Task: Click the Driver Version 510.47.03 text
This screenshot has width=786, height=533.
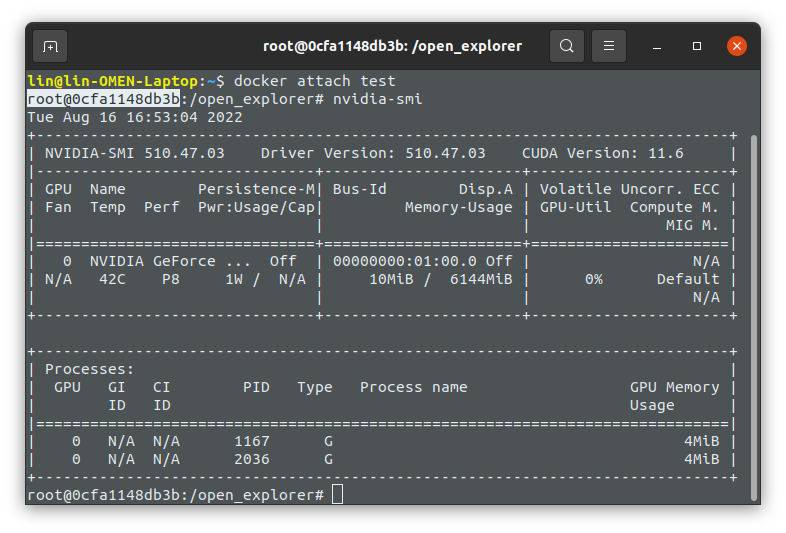Action: [x=373, y=153]
